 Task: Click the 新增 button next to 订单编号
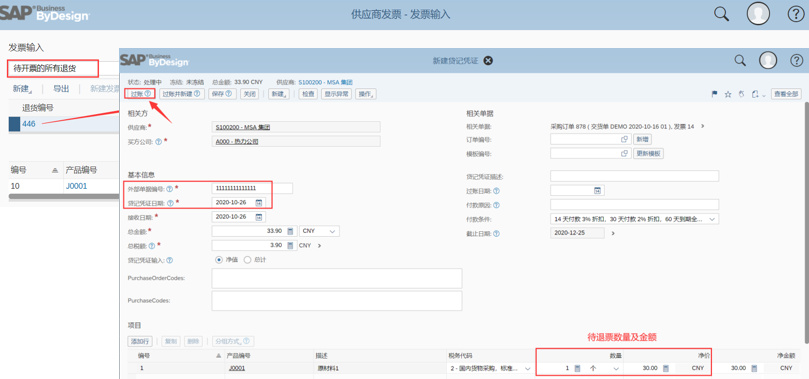point(642,139)
